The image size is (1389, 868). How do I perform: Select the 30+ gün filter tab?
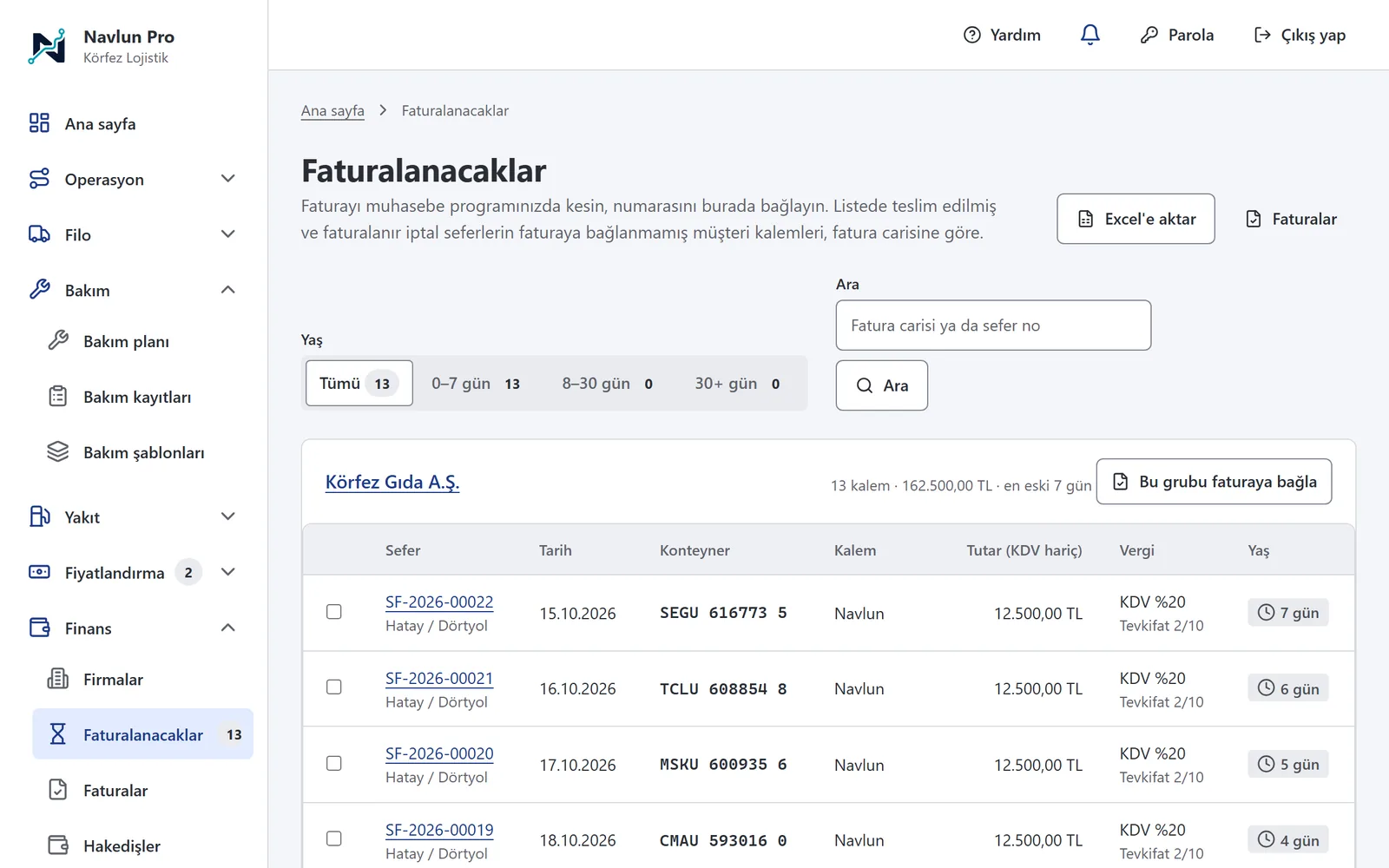point(737,384)
